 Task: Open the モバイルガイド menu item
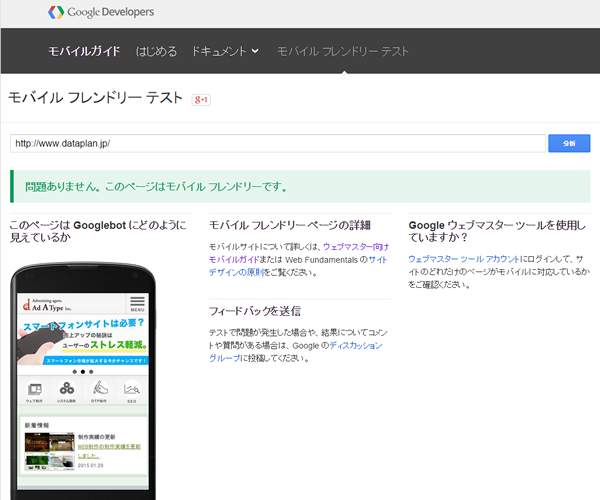tap(84, 51)
